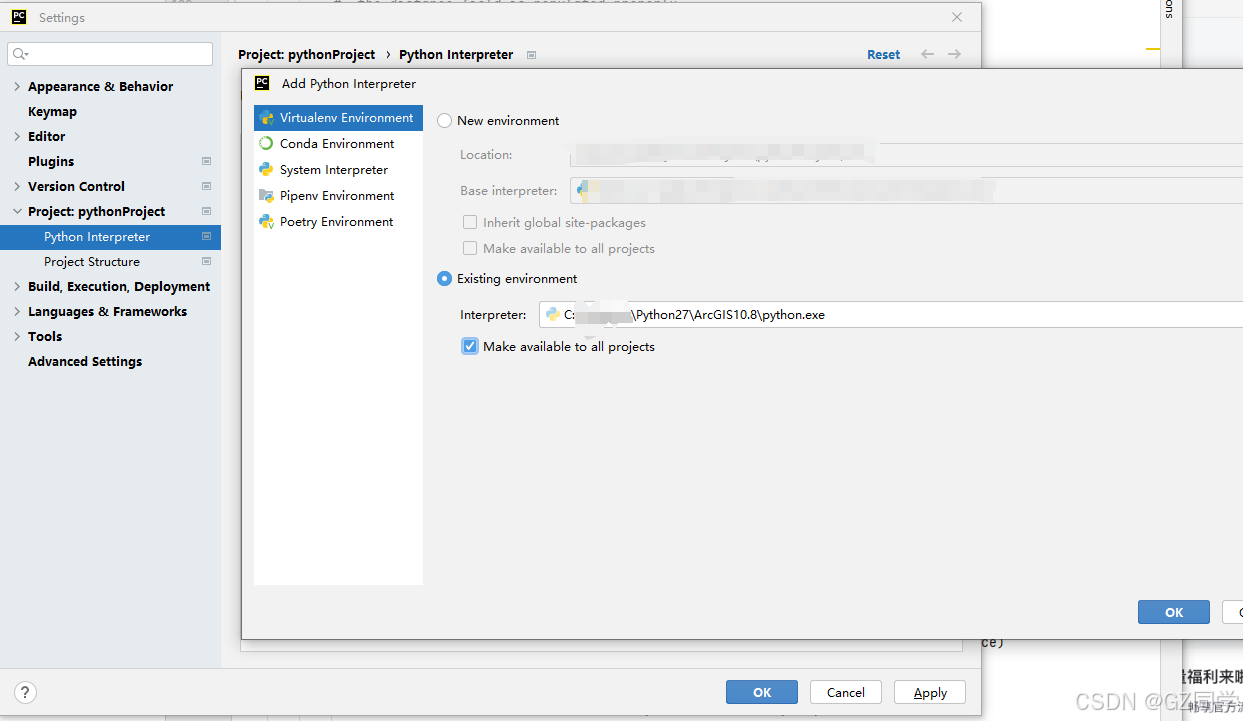
Task: Open Project Structure settings page
Action: 92,262
